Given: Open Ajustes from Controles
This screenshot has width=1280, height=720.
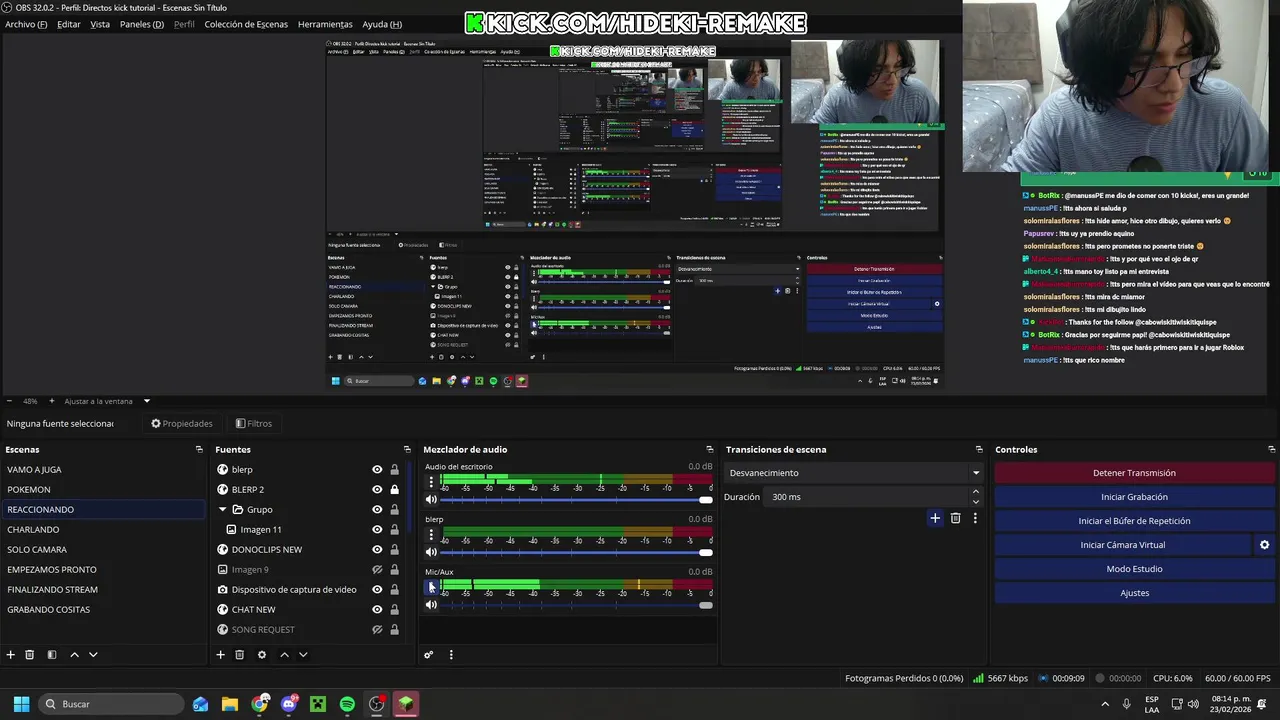Looking at the screenshot, I should click(x=1134, y=593).
